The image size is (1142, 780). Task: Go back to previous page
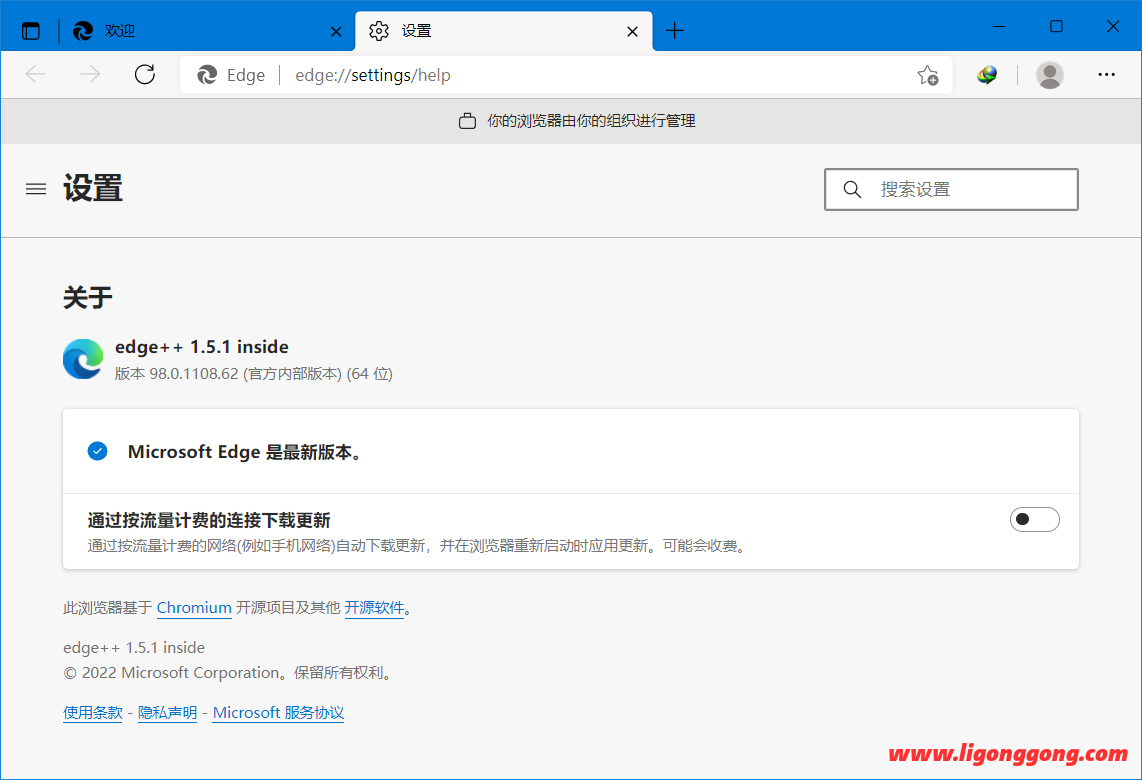pyautogui.click(x=35, y=74)
